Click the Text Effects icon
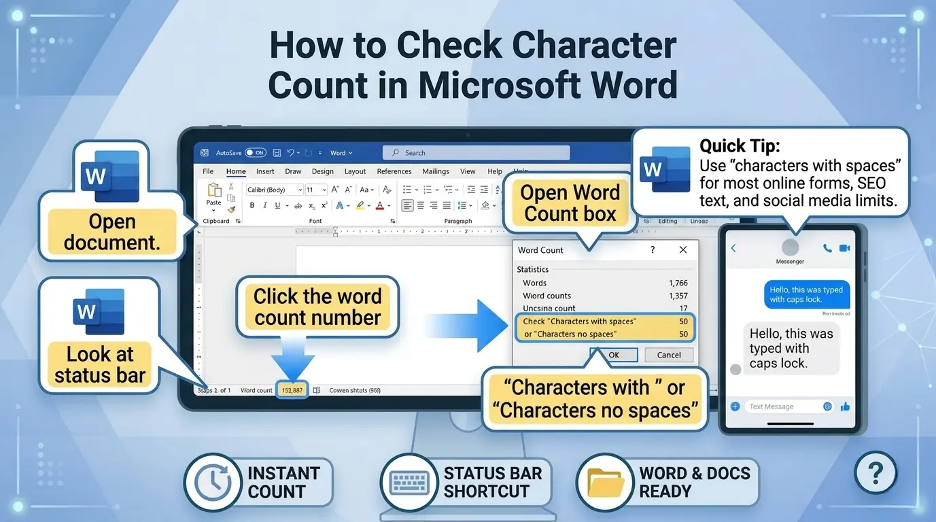The height and width of the screenshot is (522, 936). click(x=340, y=205)
